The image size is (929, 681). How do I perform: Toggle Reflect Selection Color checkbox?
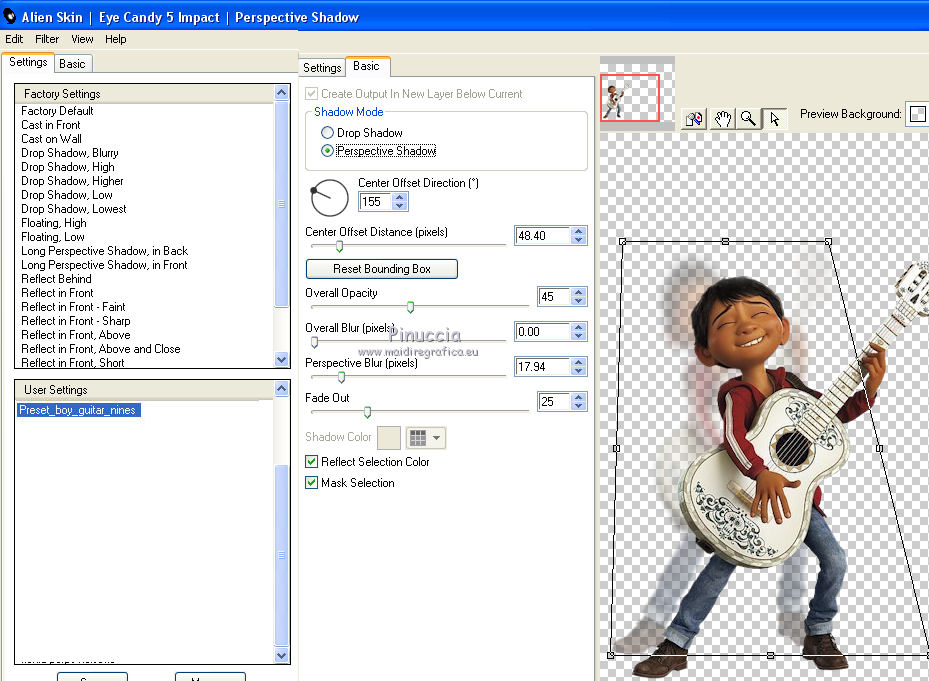coord(311,462)
